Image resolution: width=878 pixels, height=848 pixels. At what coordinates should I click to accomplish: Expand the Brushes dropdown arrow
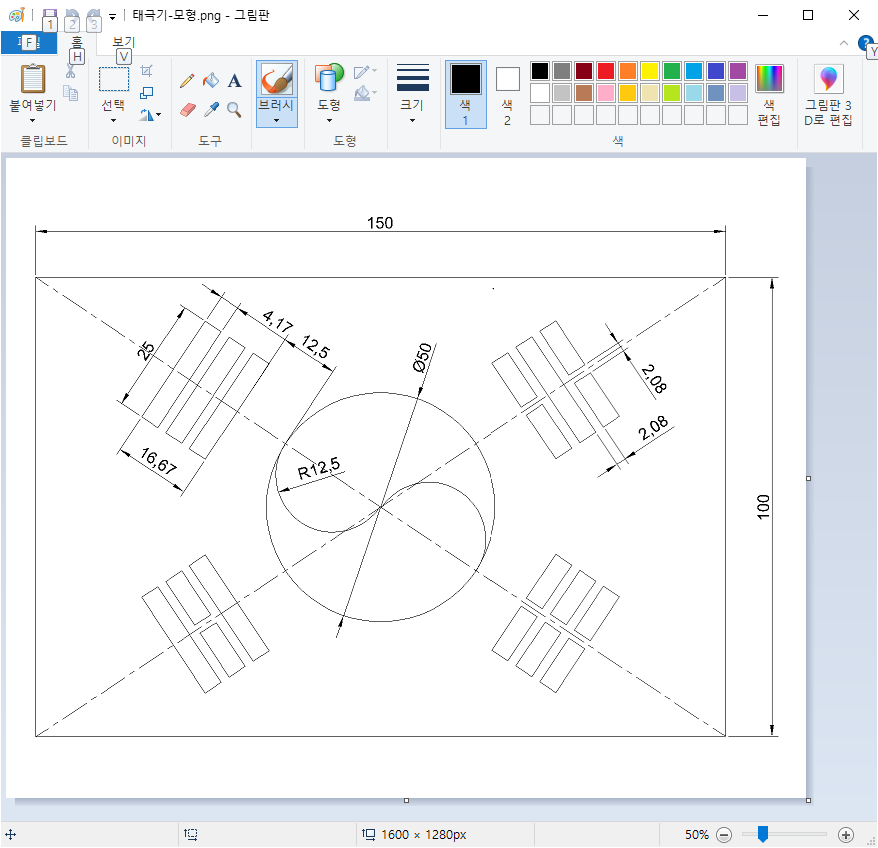pyautogui.click(x=277, y=120)
